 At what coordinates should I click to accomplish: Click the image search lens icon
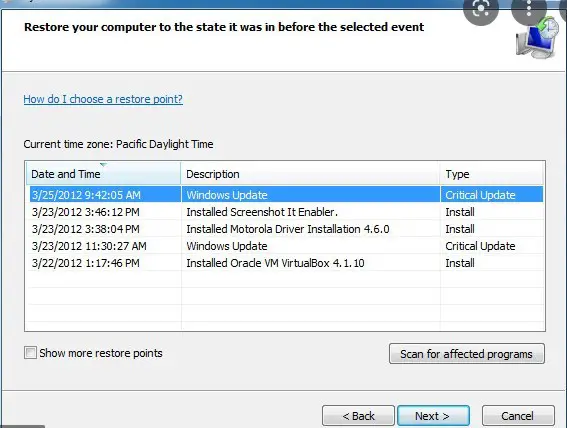[x=481, y=9]
